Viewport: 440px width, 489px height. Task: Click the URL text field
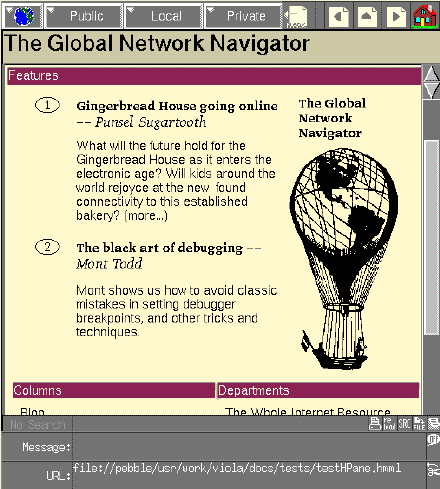[x=249, y=475]
